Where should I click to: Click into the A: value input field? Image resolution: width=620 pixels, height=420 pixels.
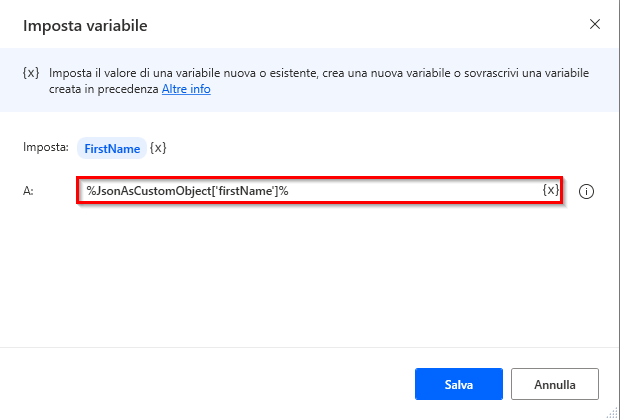click(x=319, y=191)
